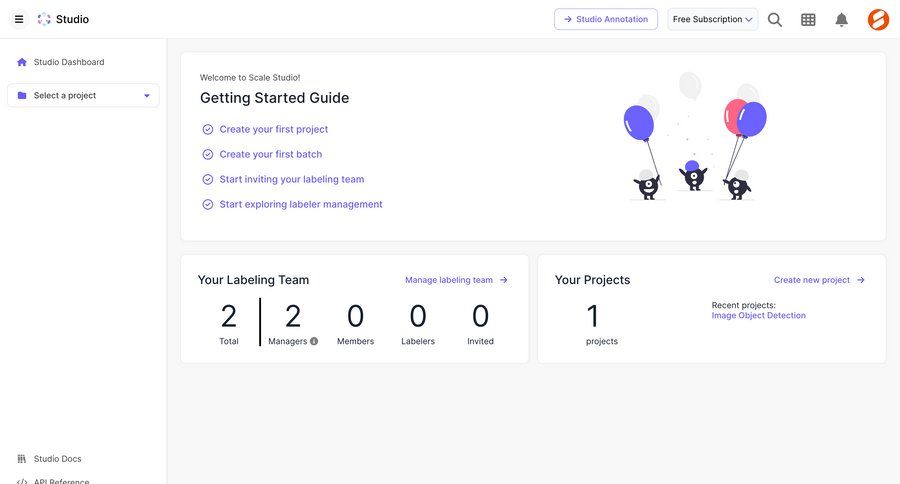The height and width of the screenshot is (484, 900).
Task: Click check circle for Create your first project
Action: [x=208, y=130]
